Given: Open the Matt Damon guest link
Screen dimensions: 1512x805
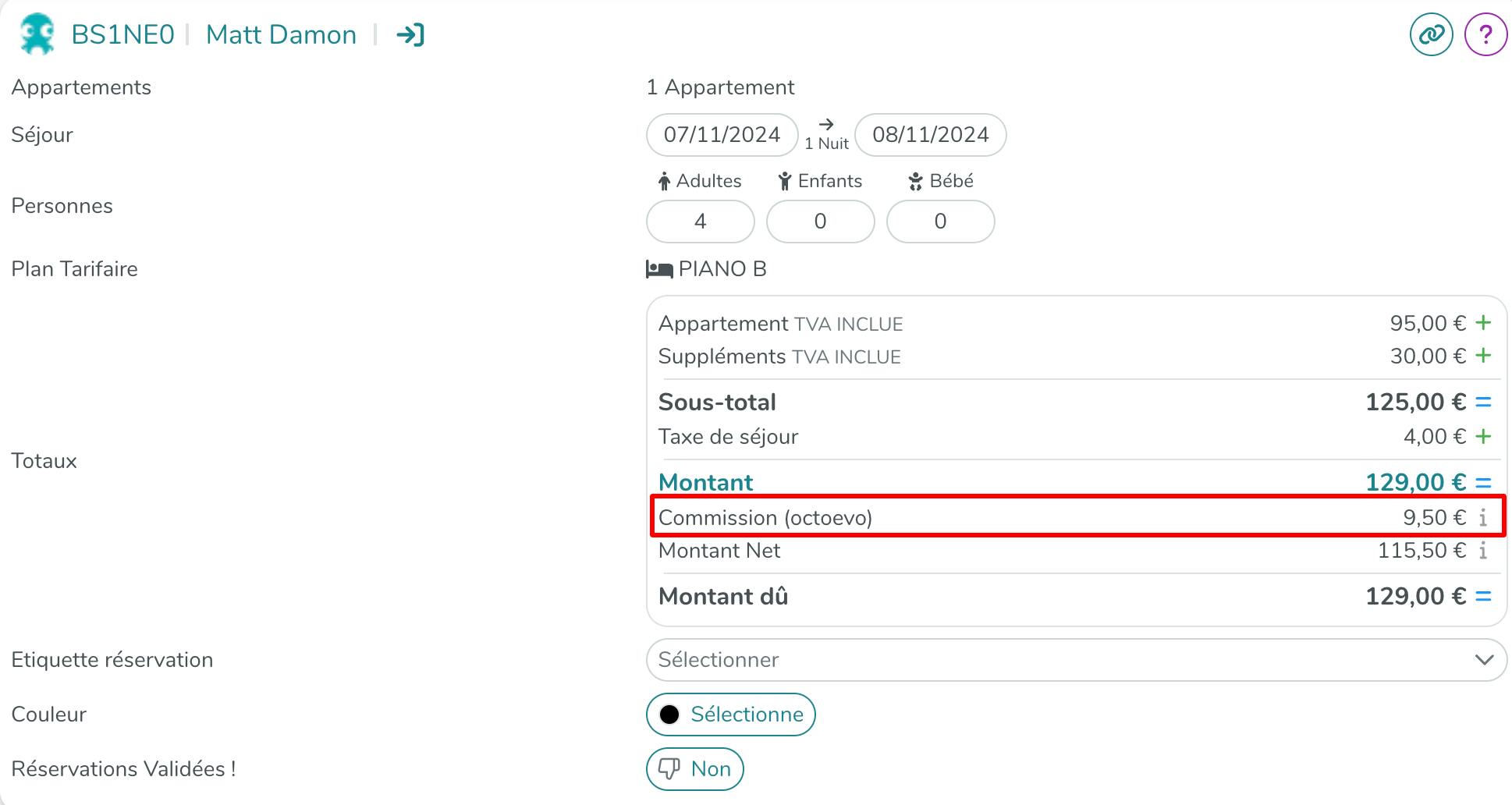Looking at the screenshot, I should point(281,35).
